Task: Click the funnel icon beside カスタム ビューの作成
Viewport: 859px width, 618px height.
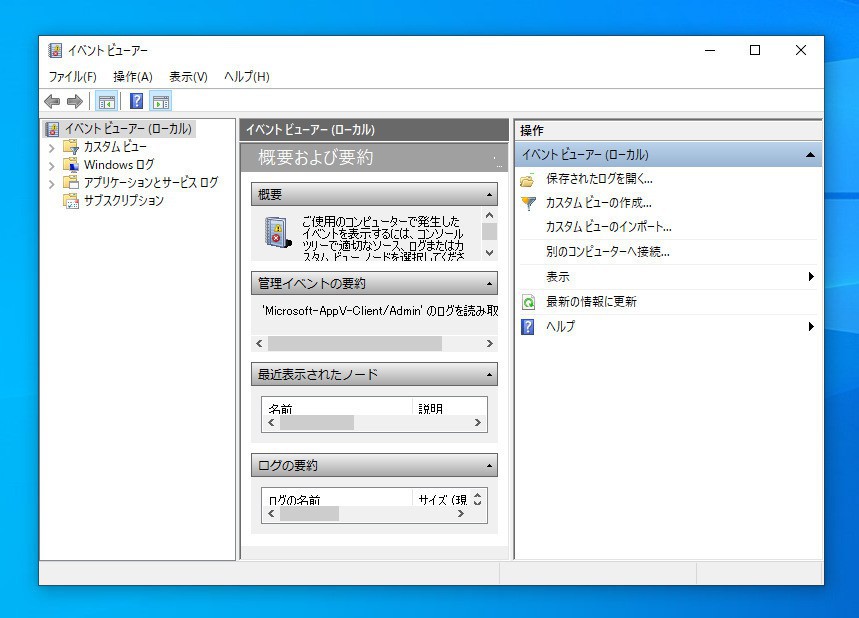Action: (x=528, y=203)
